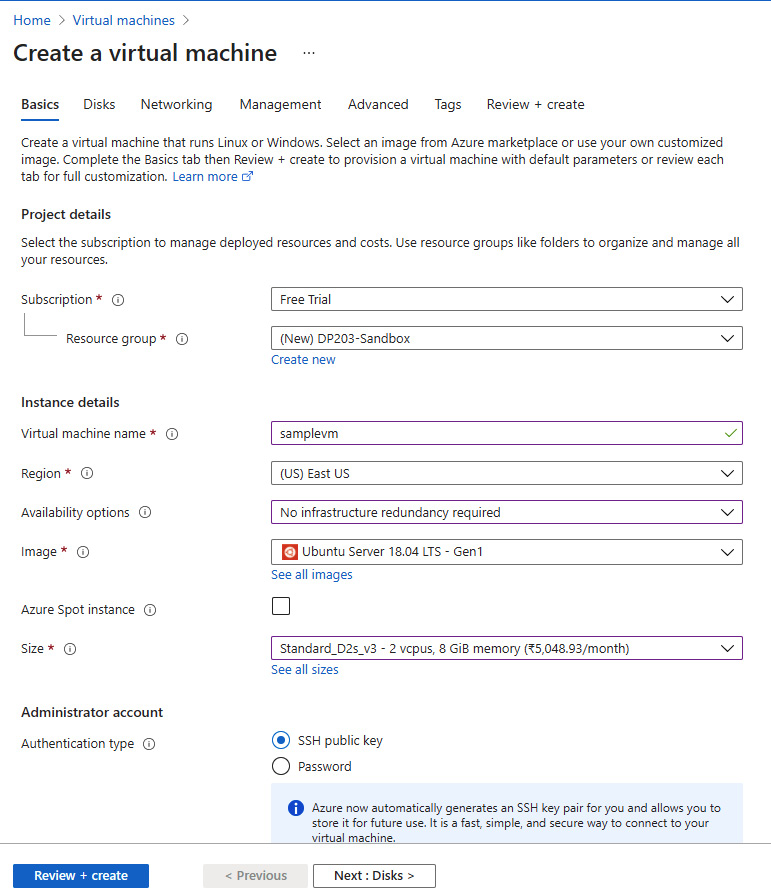Click the Region info icon
This screenshot has height=896, width=771.
[87, 473]
